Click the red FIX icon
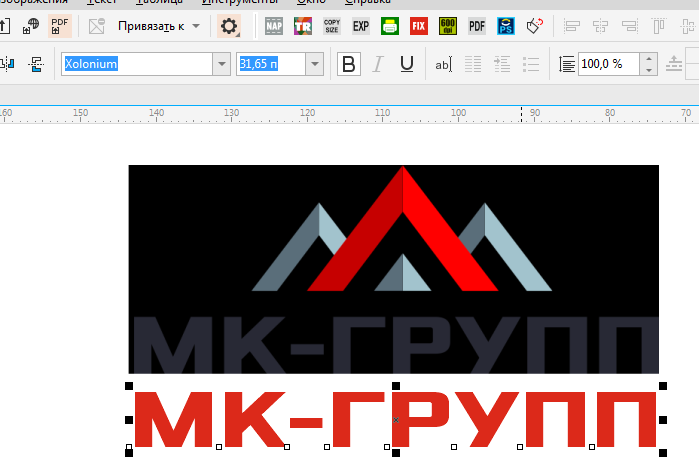Viewport: 699px width, 470px height. 419,26
